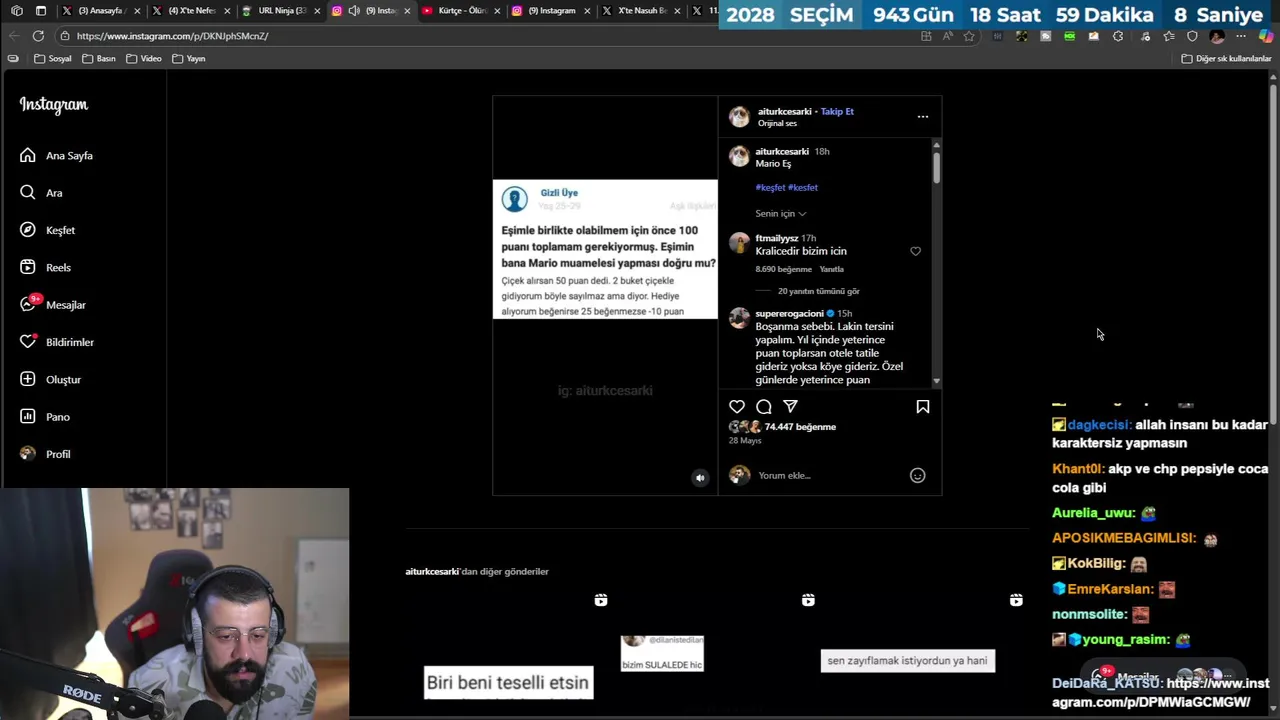1280x720 pixels.
Task: Switch to the URL Ninja tab
Action: tap(281, 11)
